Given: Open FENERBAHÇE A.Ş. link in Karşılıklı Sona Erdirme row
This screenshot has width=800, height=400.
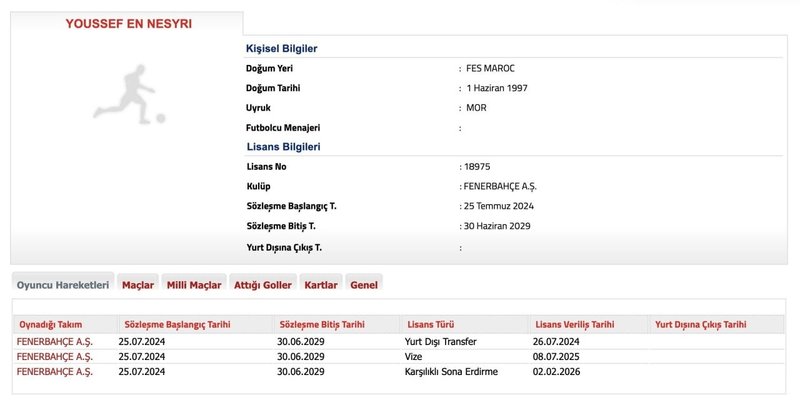Looking at the screenshot, I should tap(55, 372).
